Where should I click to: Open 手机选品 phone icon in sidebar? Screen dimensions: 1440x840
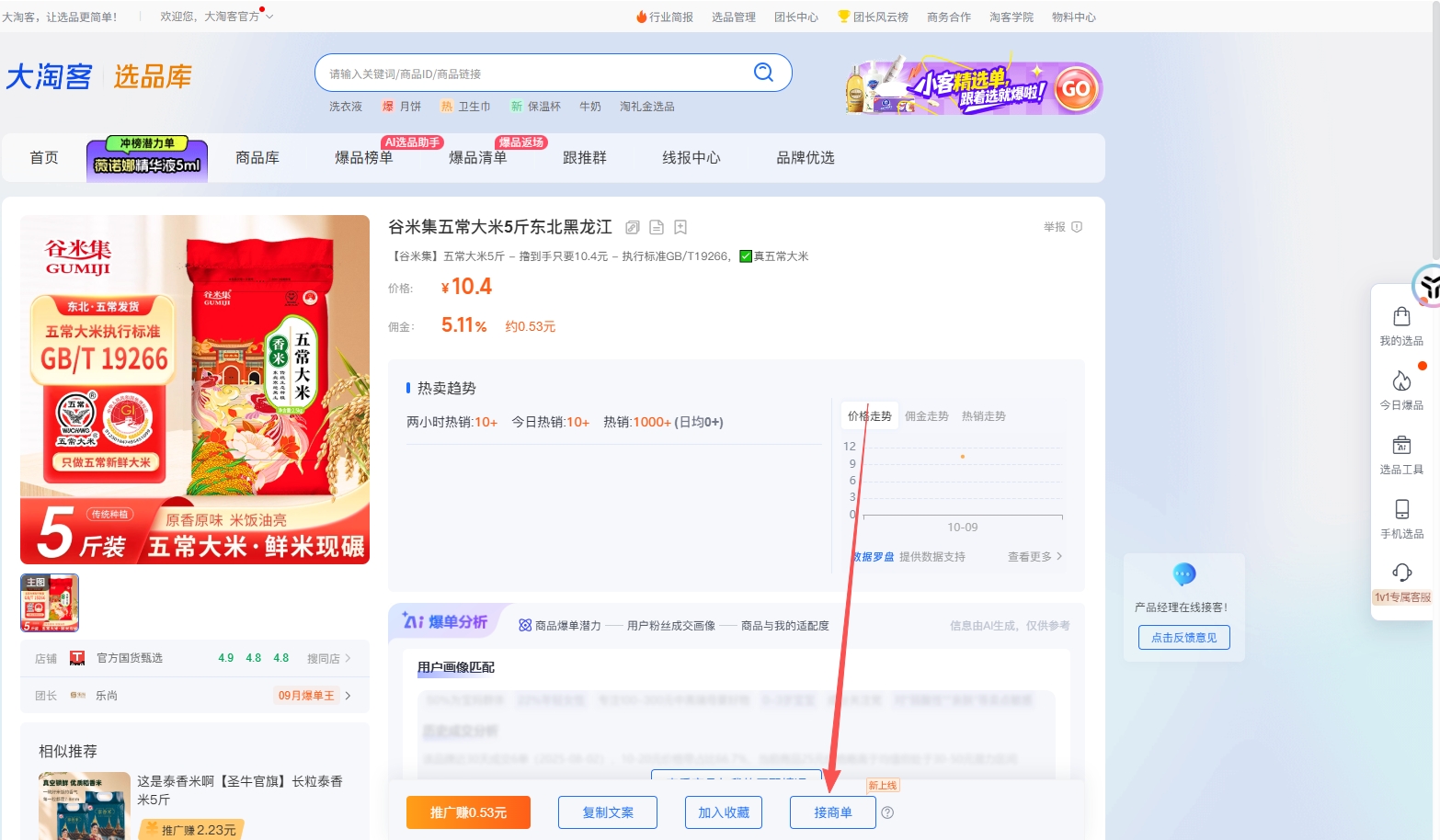(1401, 510)
